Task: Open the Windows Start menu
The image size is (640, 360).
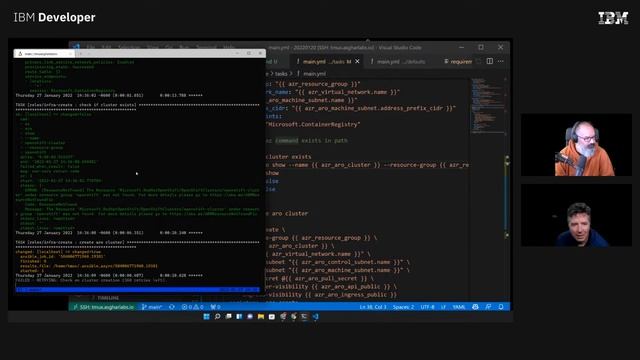Action: coord(207,316)
